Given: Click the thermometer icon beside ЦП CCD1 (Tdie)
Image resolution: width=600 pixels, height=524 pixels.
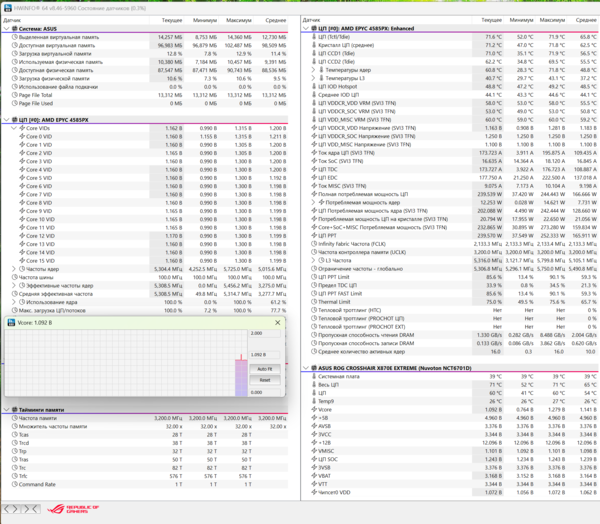Looking at the screenshot, I should click(314, 53).
